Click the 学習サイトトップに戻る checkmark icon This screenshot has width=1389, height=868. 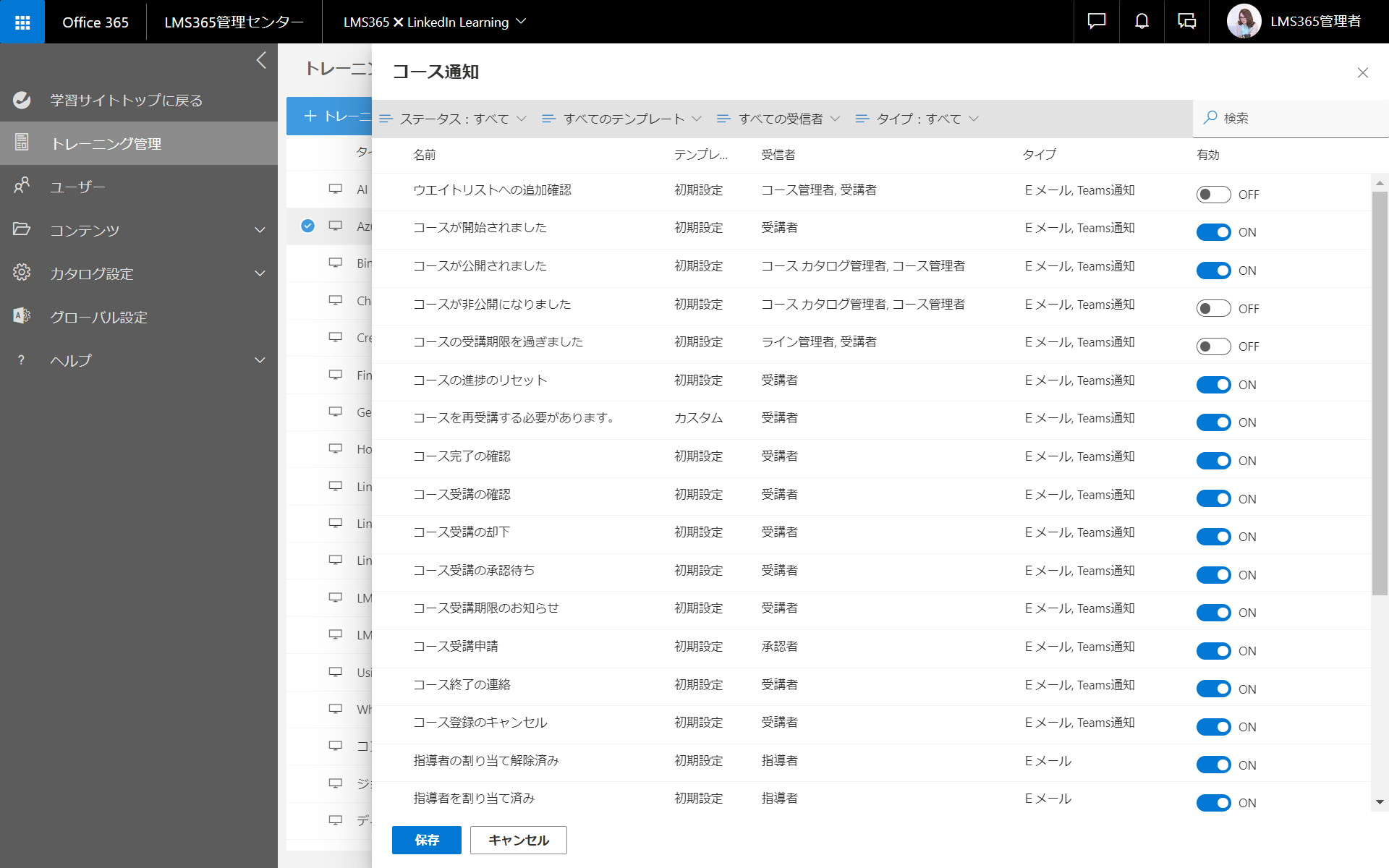click(x=22, y=100)
